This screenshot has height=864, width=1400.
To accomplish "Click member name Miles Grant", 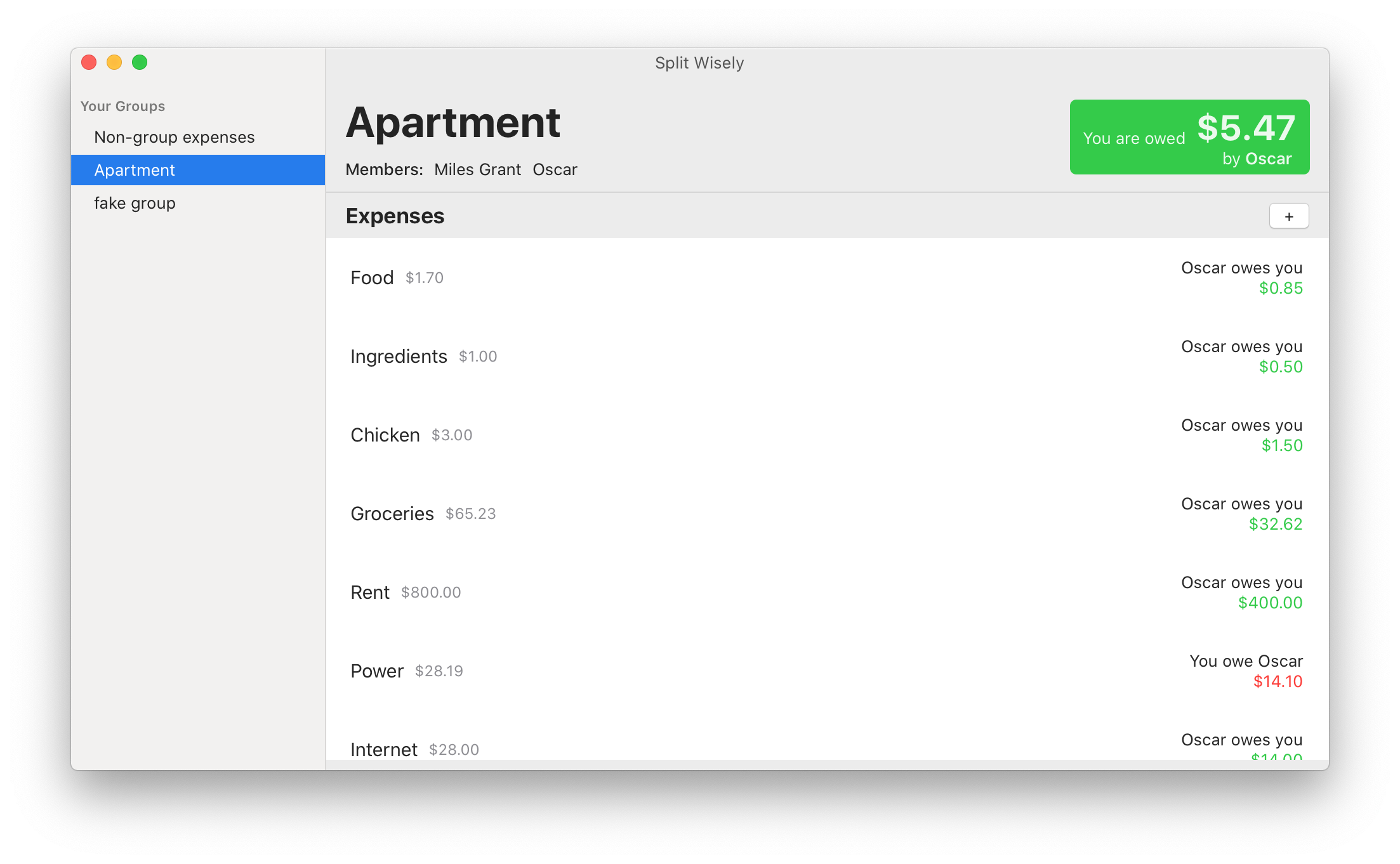I will [x=477, y=169].
